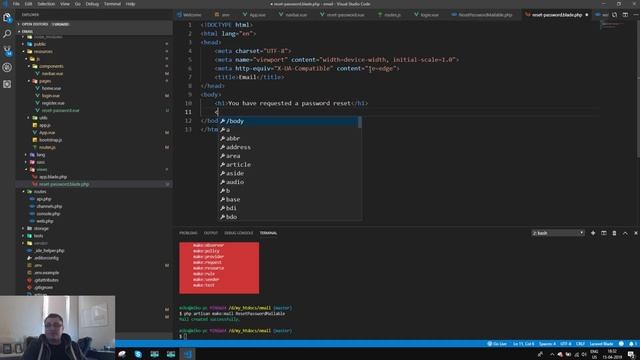The width and height of the screenshot is (640, 360).
Task: Open the Debug view in activity bar
Action: [7, 67]
